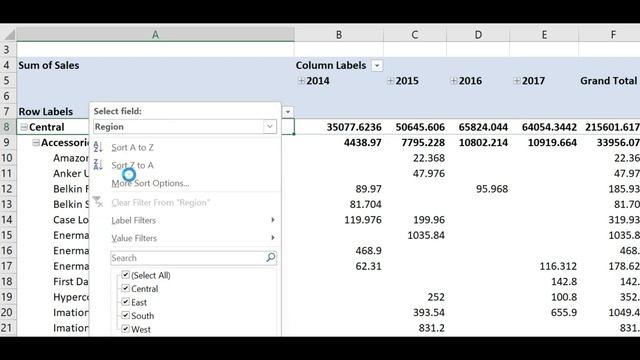
Task: Collapse the Central row group
Action: pyautogui.click(x=24, y=127)
